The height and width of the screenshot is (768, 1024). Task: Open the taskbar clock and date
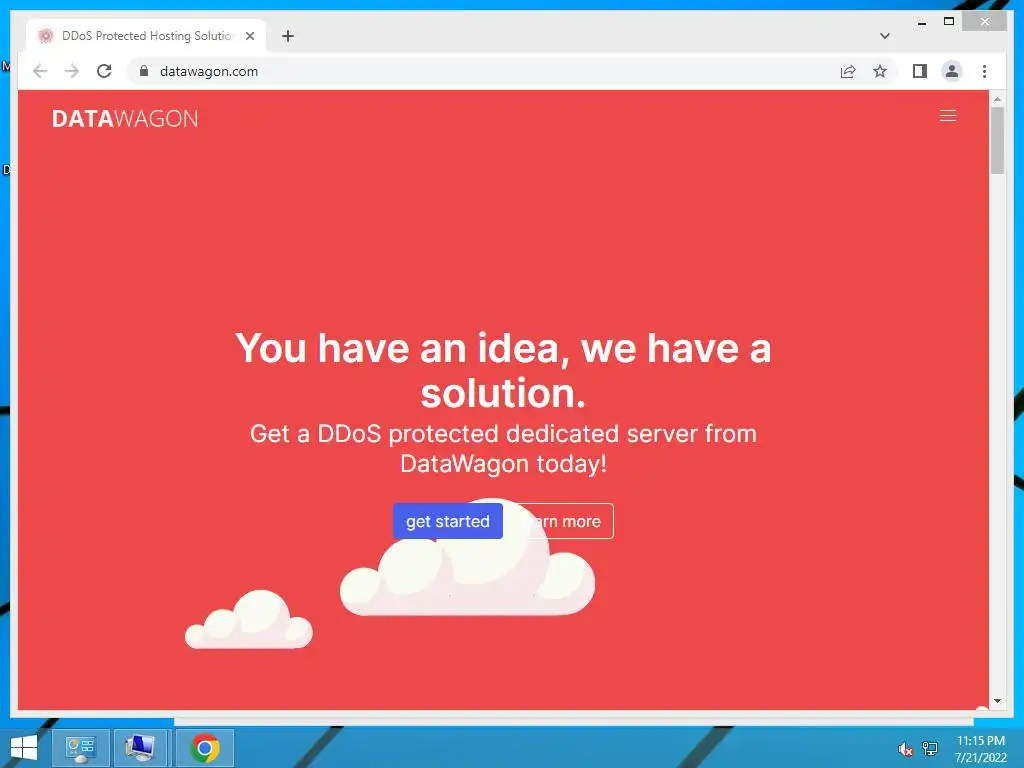point(980,748)
